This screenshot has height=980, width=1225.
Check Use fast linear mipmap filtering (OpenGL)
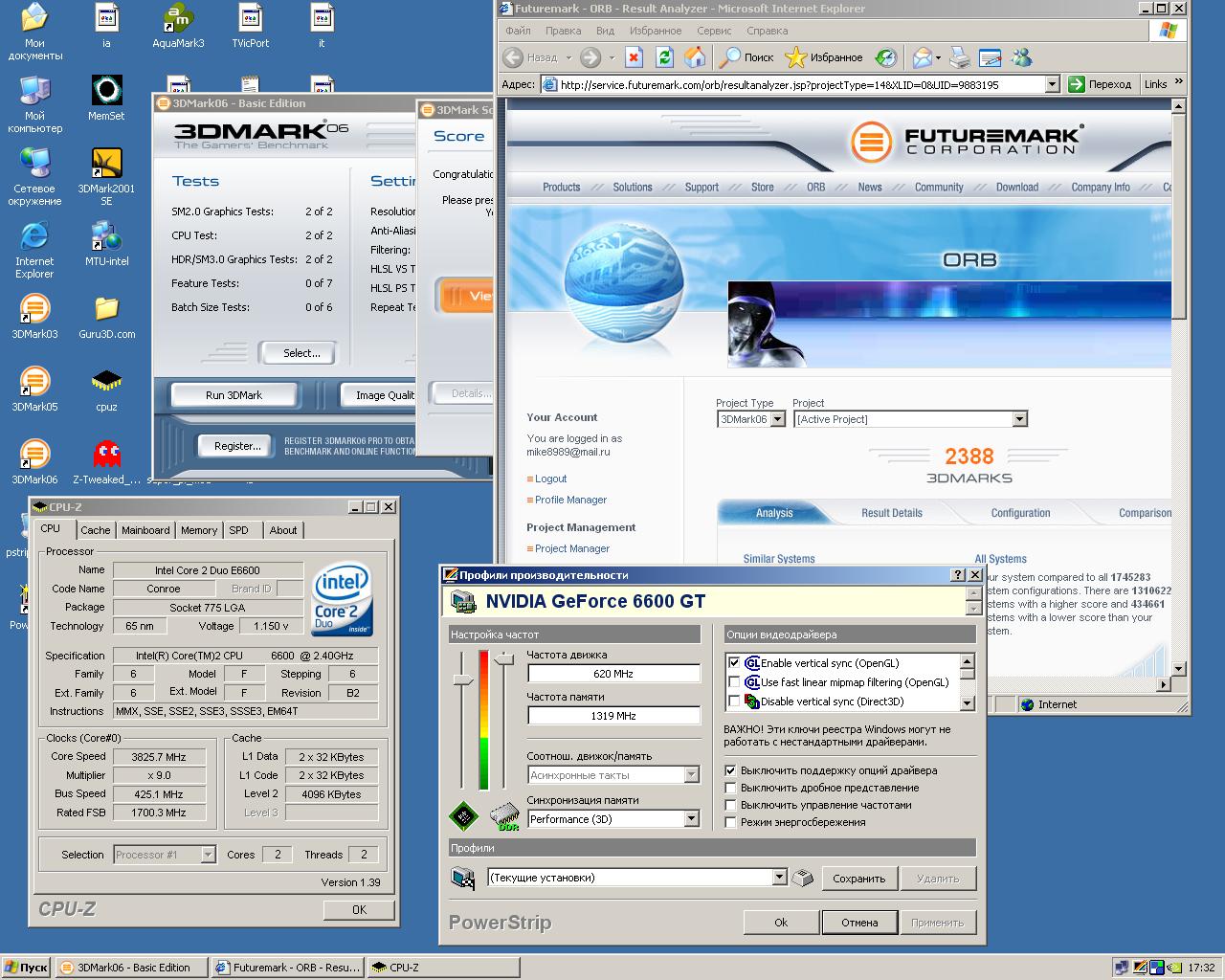pos(734,682)
